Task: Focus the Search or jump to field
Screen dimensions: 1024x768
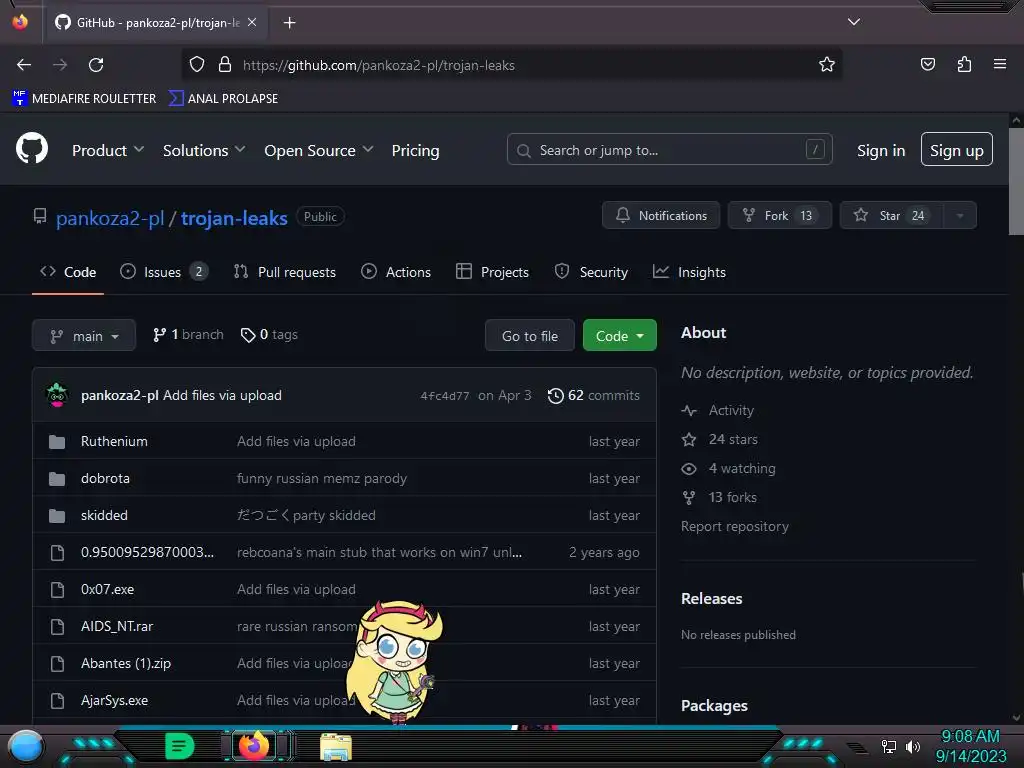Action: pos(669,150)
